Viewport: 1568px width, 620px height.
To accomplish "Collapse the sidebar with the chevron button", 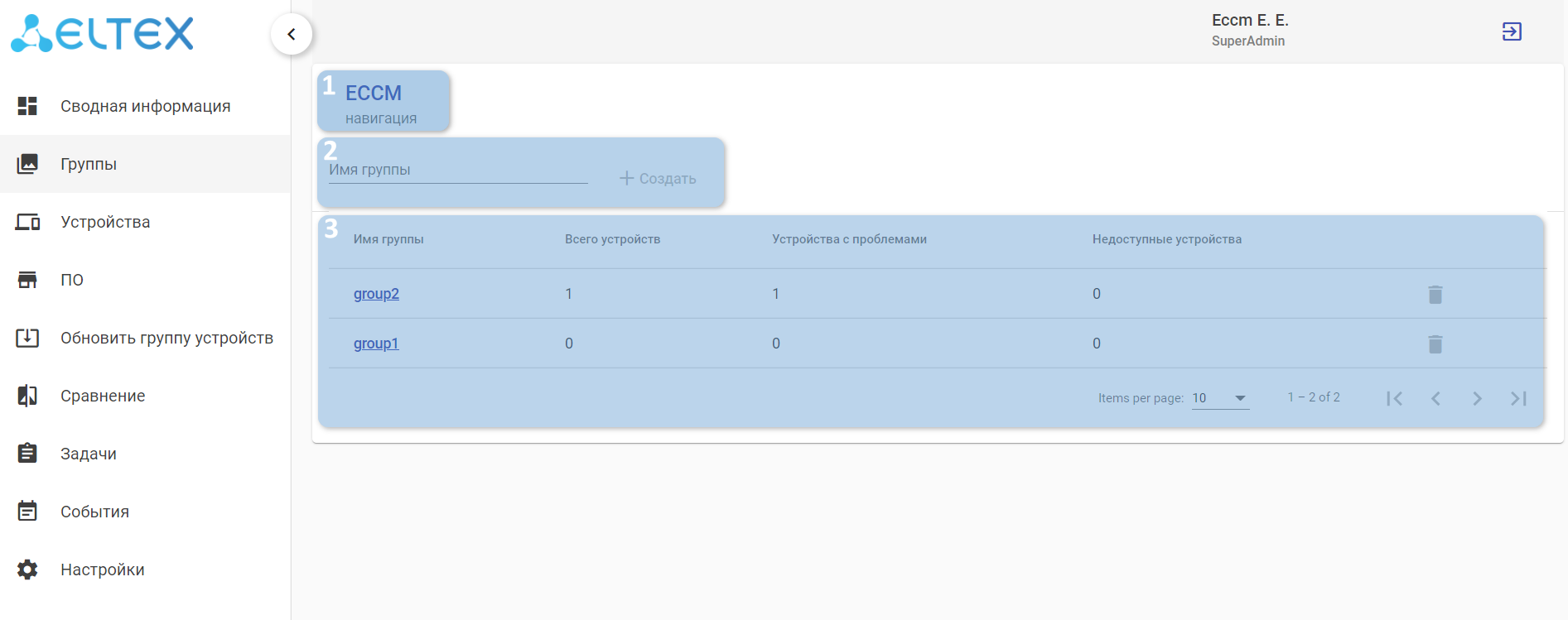I will [x=292, y=34].
